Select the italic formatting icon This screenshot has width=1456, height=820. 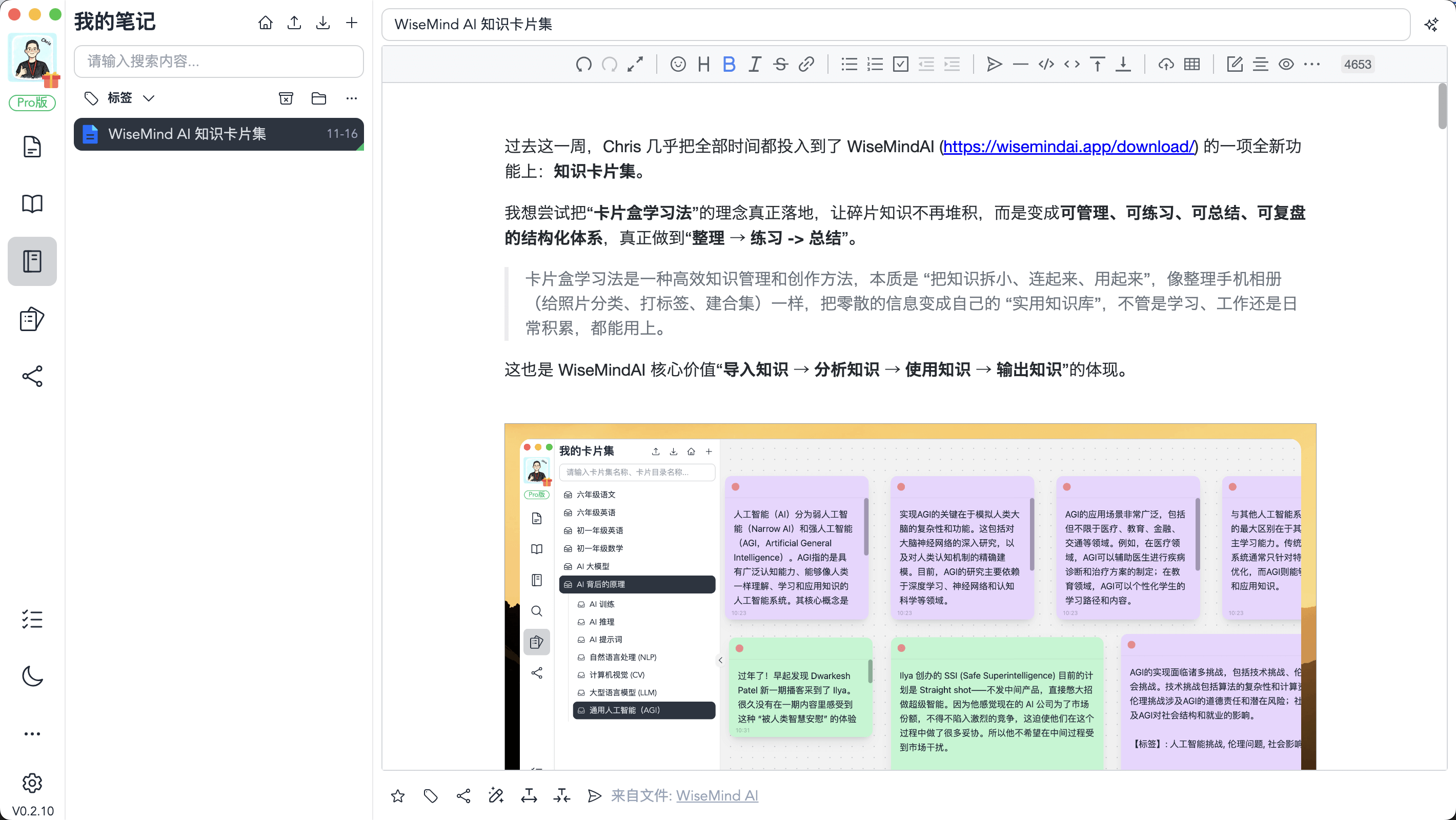click(x=754, y=64)
